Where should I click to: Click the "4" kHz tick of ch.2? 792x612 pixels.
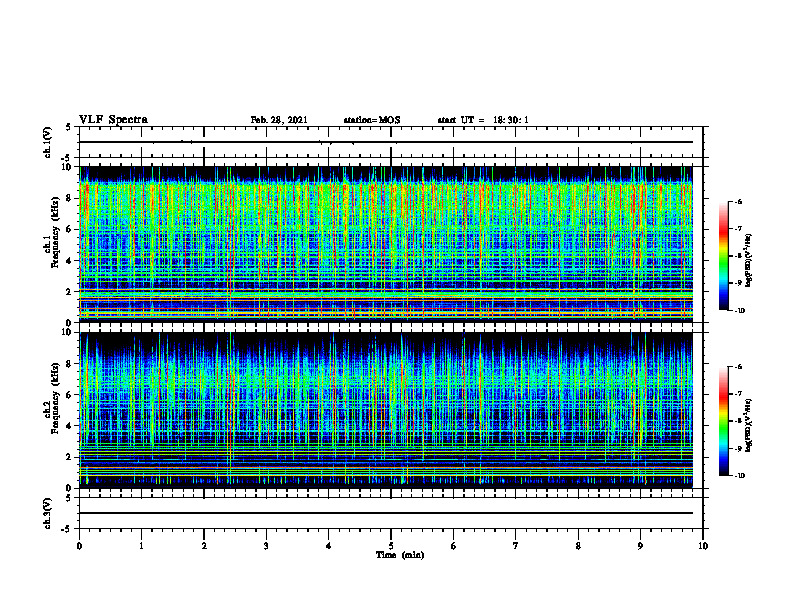pyautogui.click(x=70, y=427)
